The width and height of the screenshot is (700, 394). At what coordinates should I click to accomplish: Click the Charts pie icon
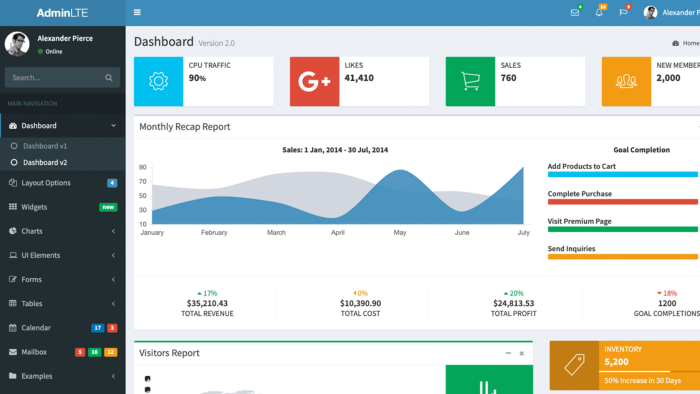click(x=13, y=231)
